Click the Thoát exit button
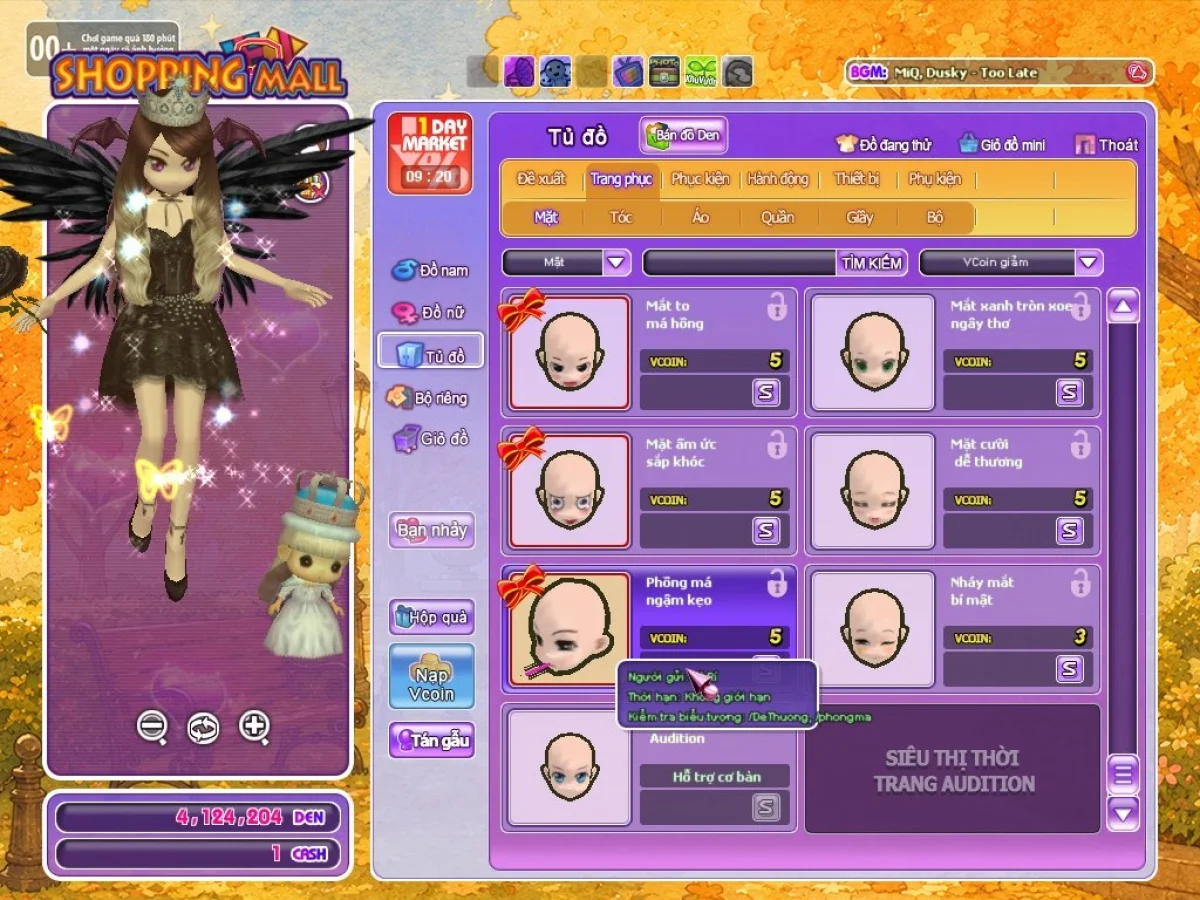 [x=1107, y=145]
